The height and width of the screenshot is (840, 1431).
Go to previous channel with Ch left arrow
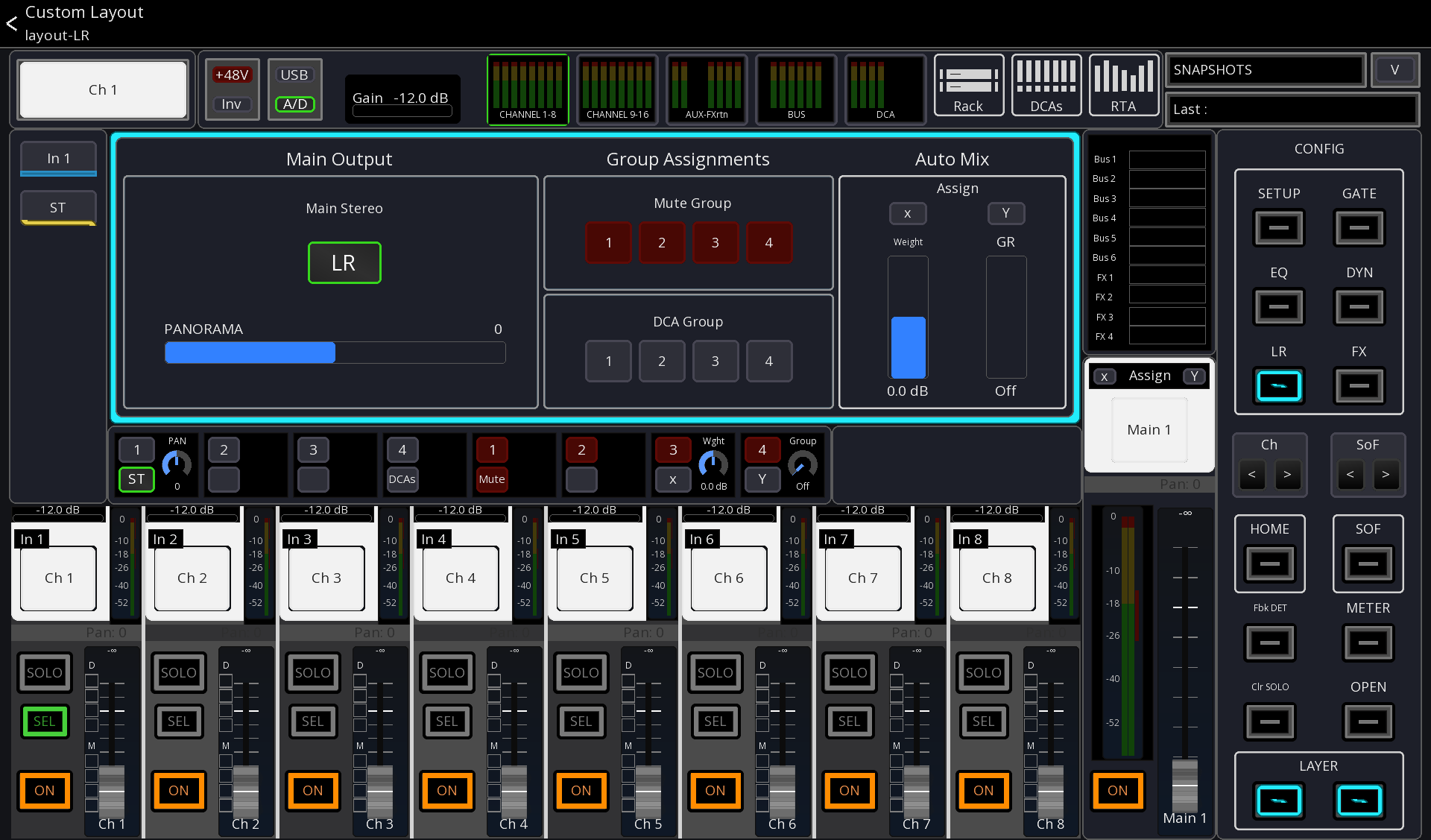click(x=1251, y=475)
